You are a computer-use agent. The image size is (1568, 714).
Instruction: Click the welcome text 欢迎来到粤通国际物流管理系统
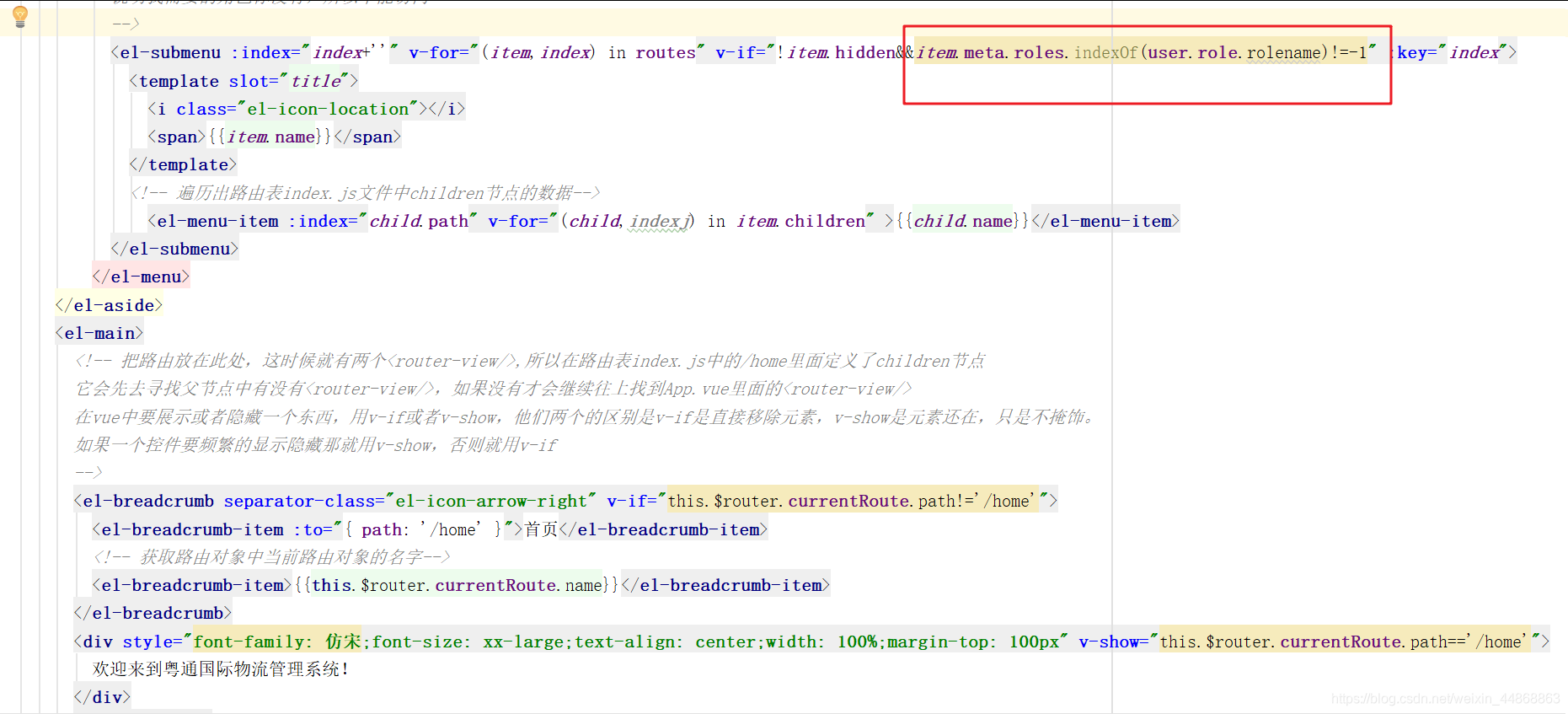221,668
